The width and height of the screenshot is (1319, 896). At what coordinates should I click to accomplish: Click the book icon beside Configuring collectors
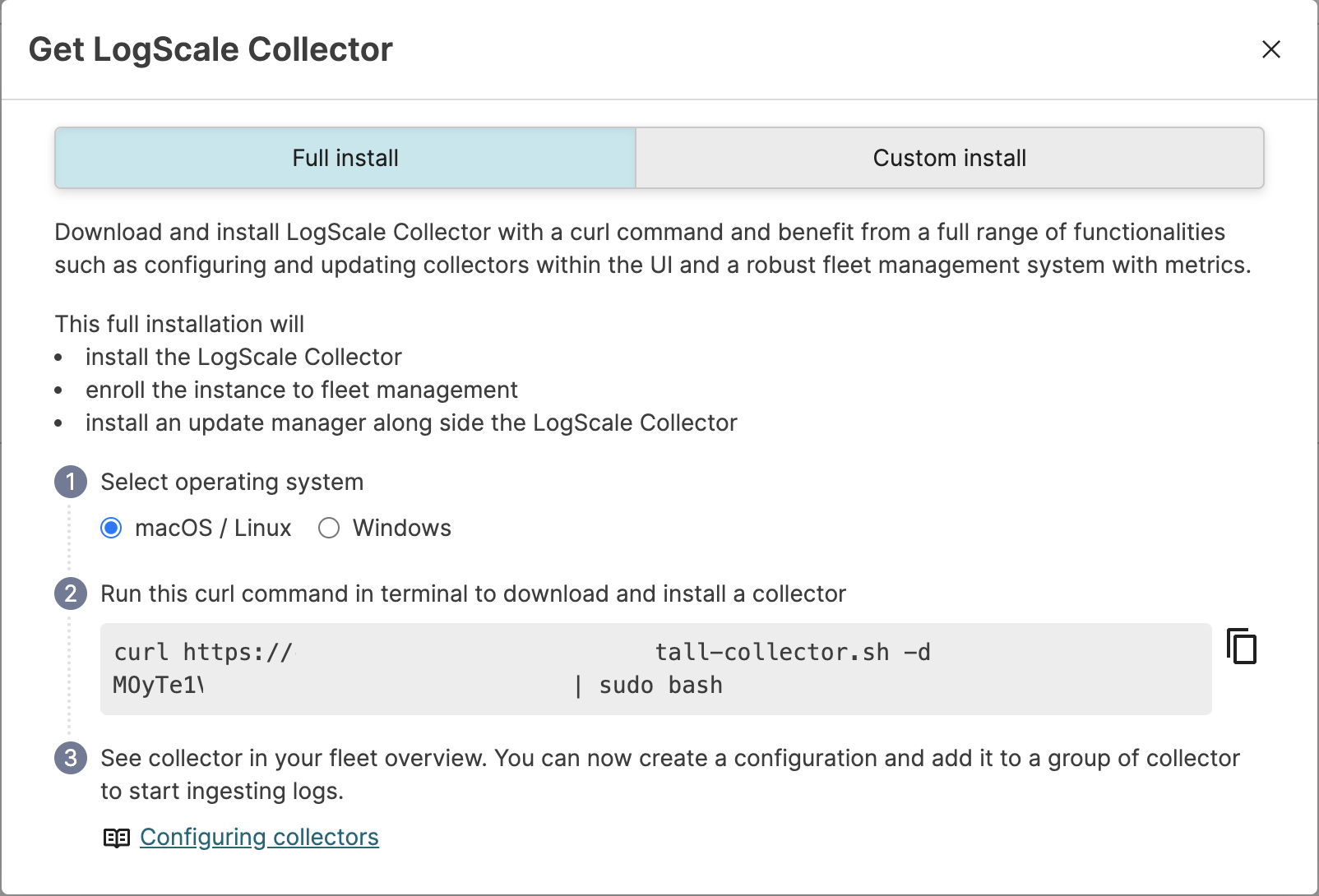pos(117,838)
